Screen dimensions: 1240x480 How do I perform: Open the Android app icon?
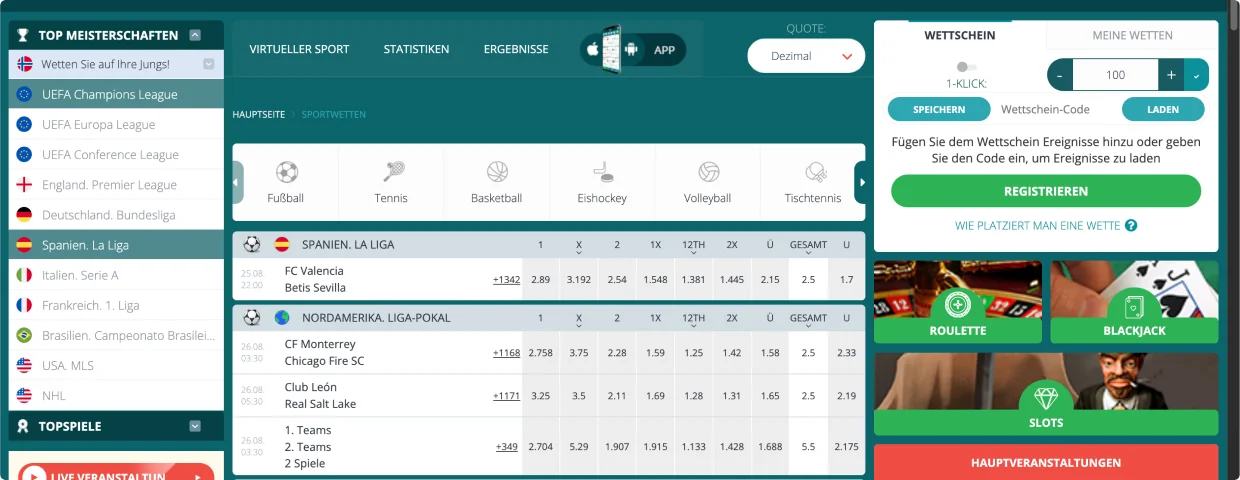click(x=630, y=49)
